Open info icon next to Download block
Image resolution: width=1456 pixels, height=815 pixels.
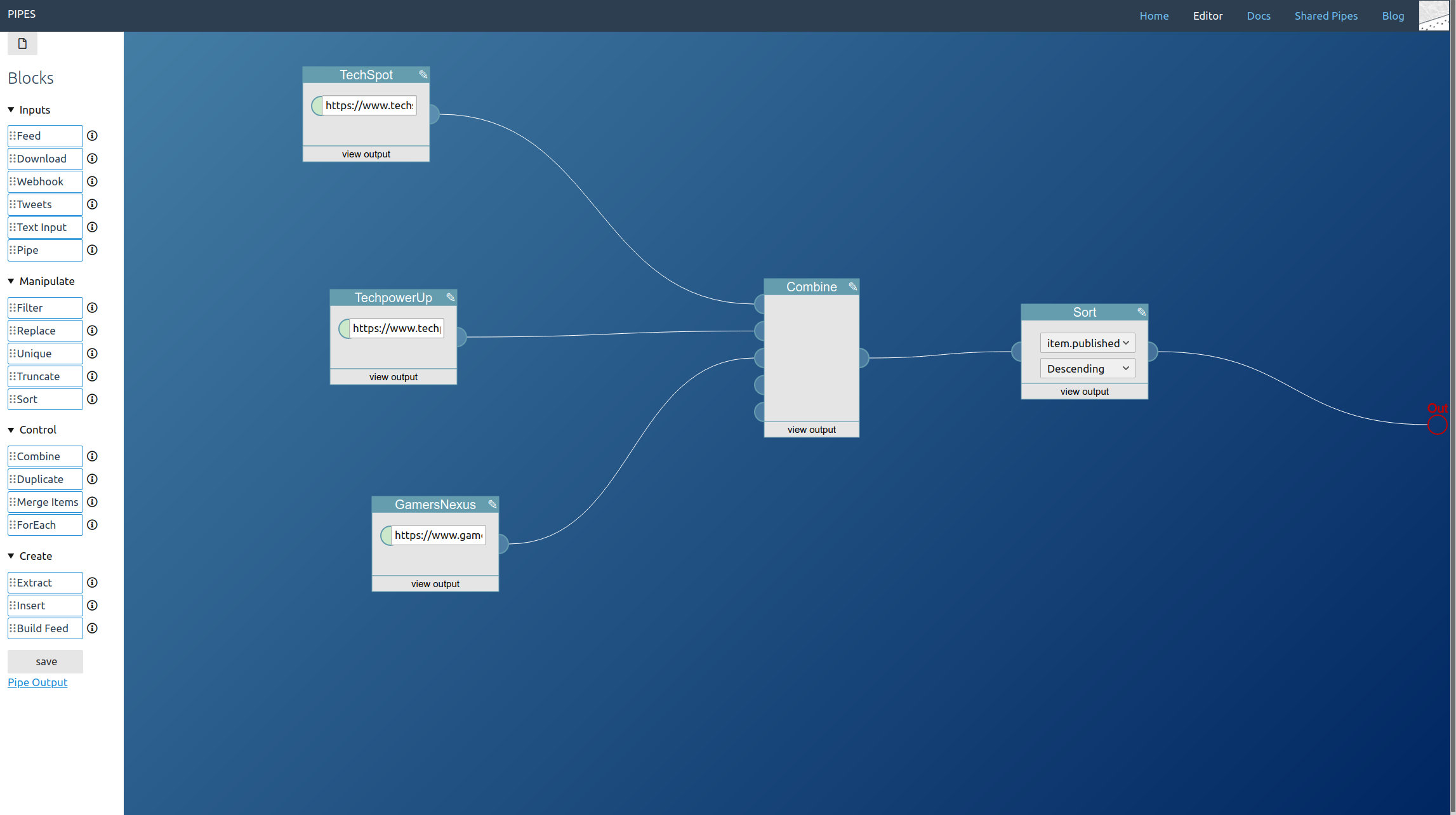[92, 159]
